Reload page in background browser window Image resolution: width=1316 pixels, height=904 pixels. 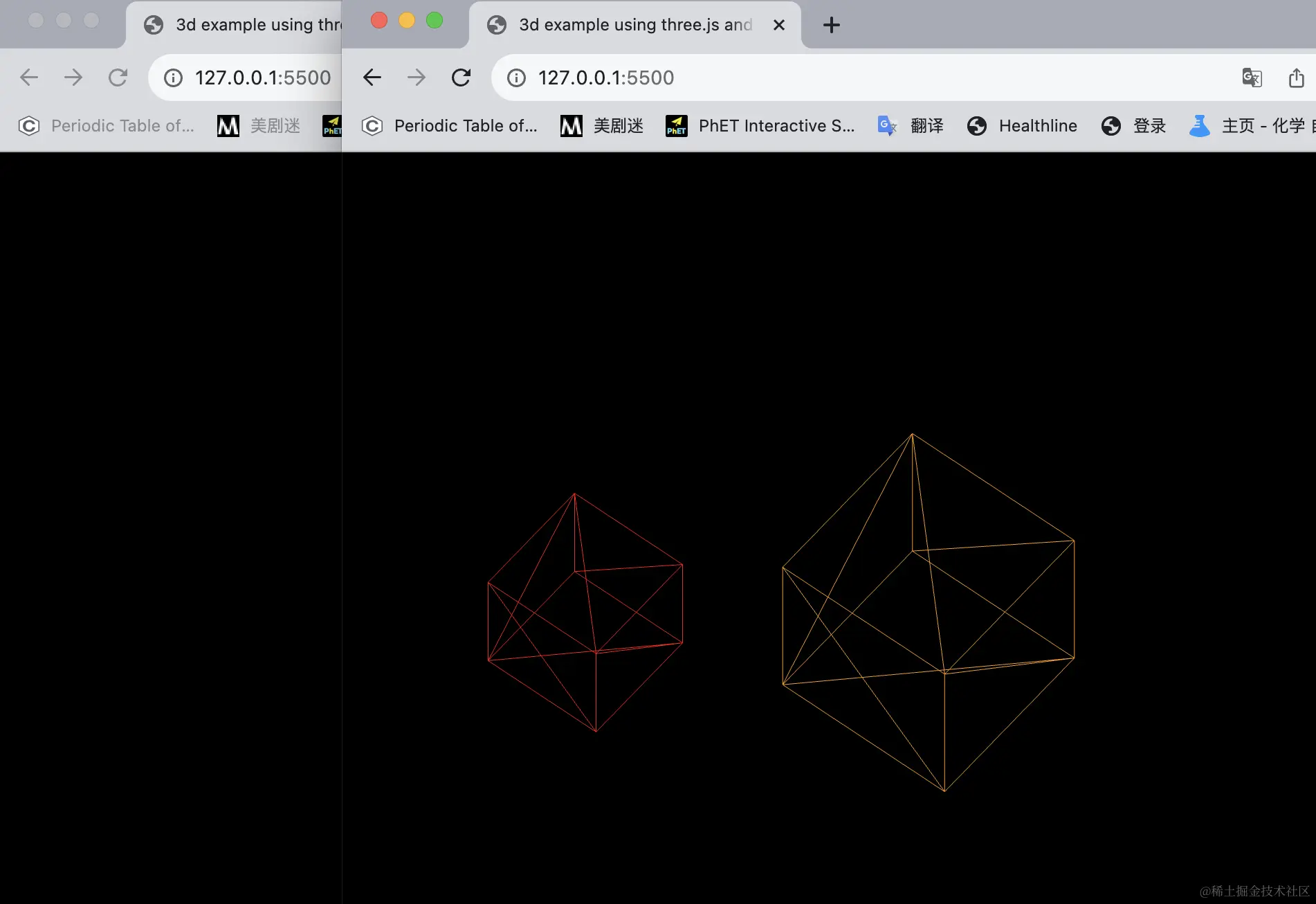point(118,78)
